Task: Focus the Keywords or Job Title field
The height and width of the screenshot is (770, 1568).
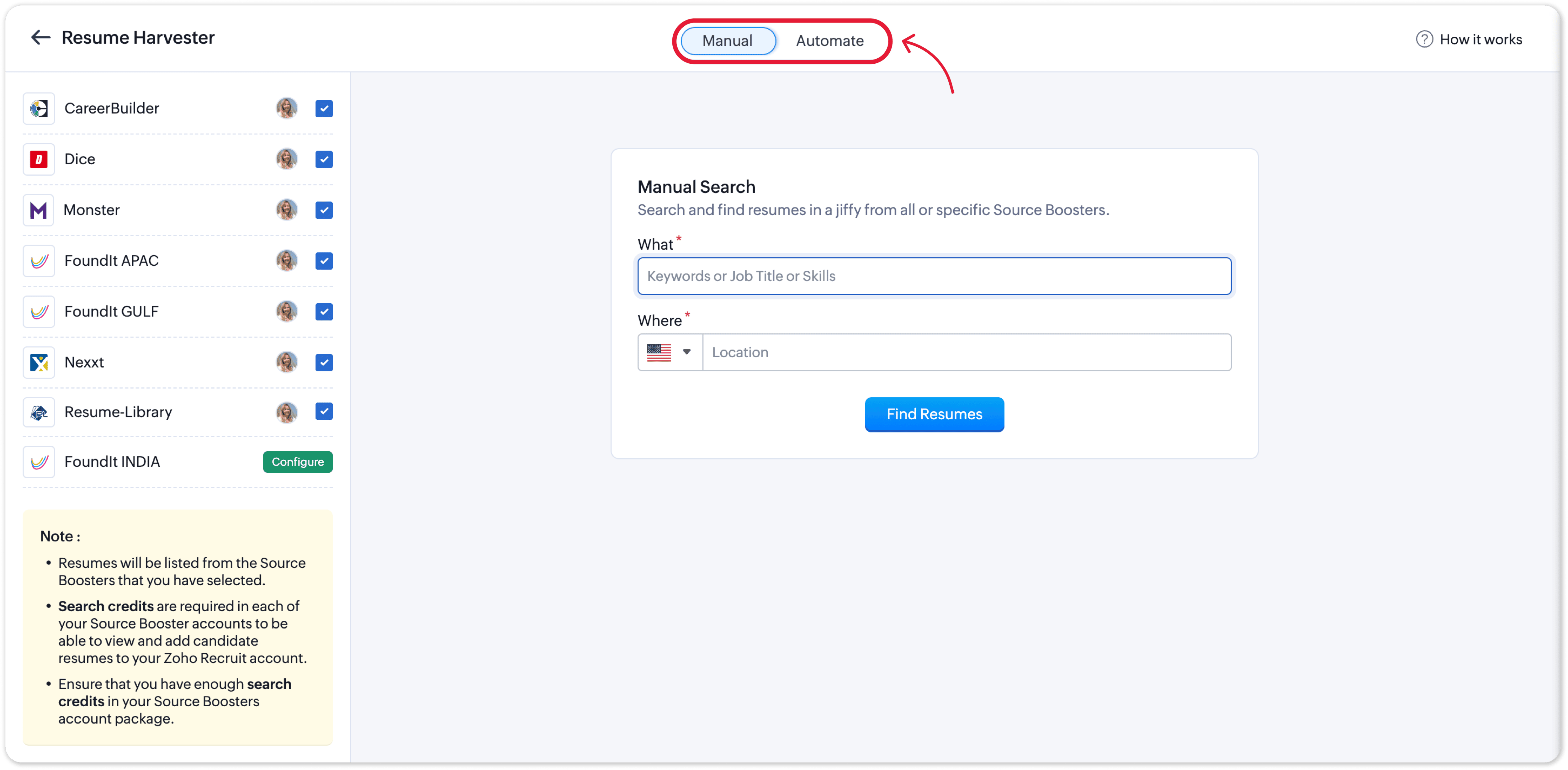Action: tap(934, 276)
